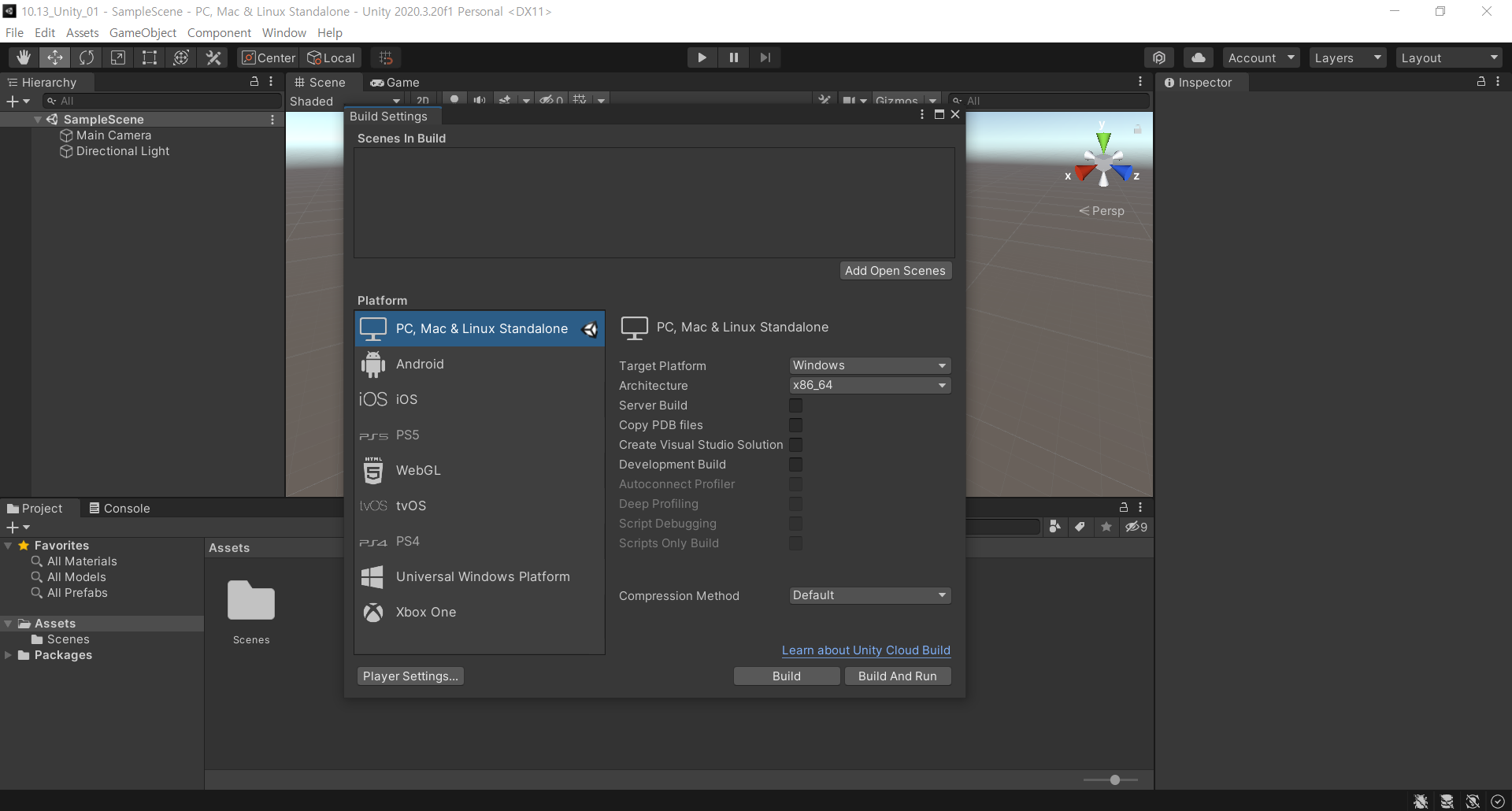
Task: Select the Scale tool
Action: 118,57
